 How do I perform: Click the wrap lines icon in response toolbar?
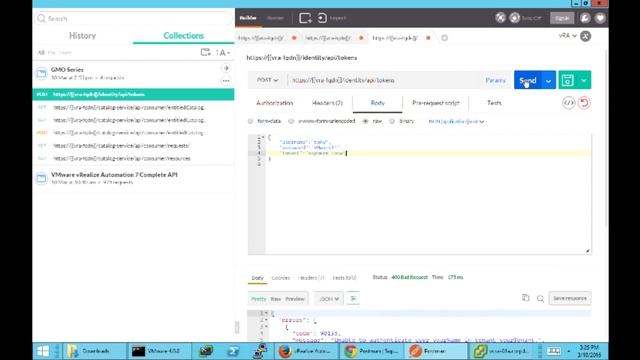[x=353, y=298]
